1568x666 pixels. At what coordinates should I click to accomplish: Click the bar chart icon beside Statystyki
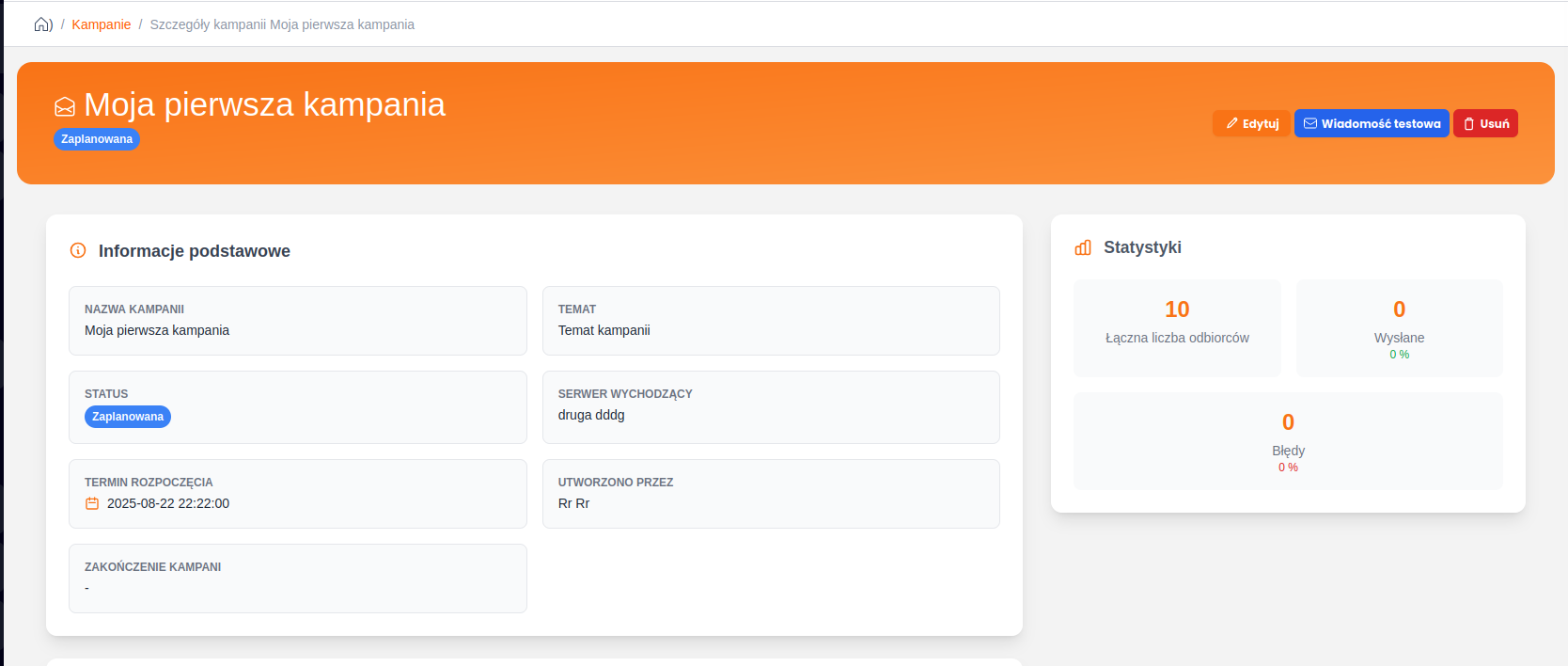[1083, 247]
